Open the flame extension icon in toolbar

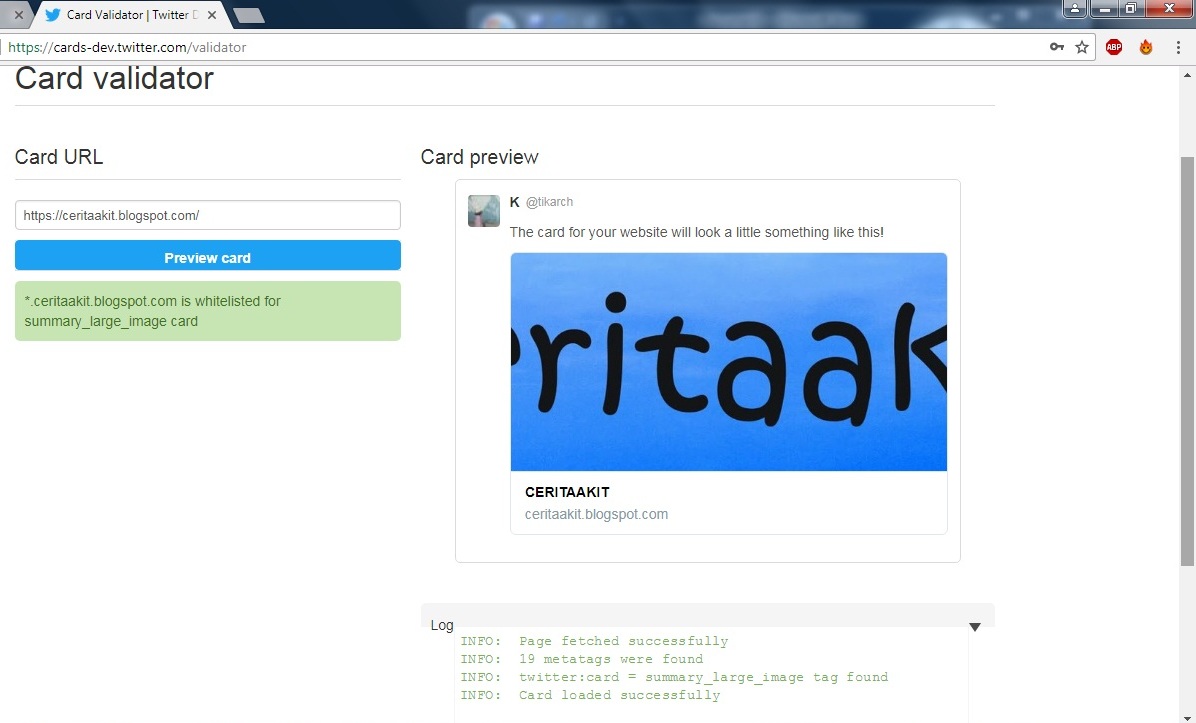[x=1146, y=47]
